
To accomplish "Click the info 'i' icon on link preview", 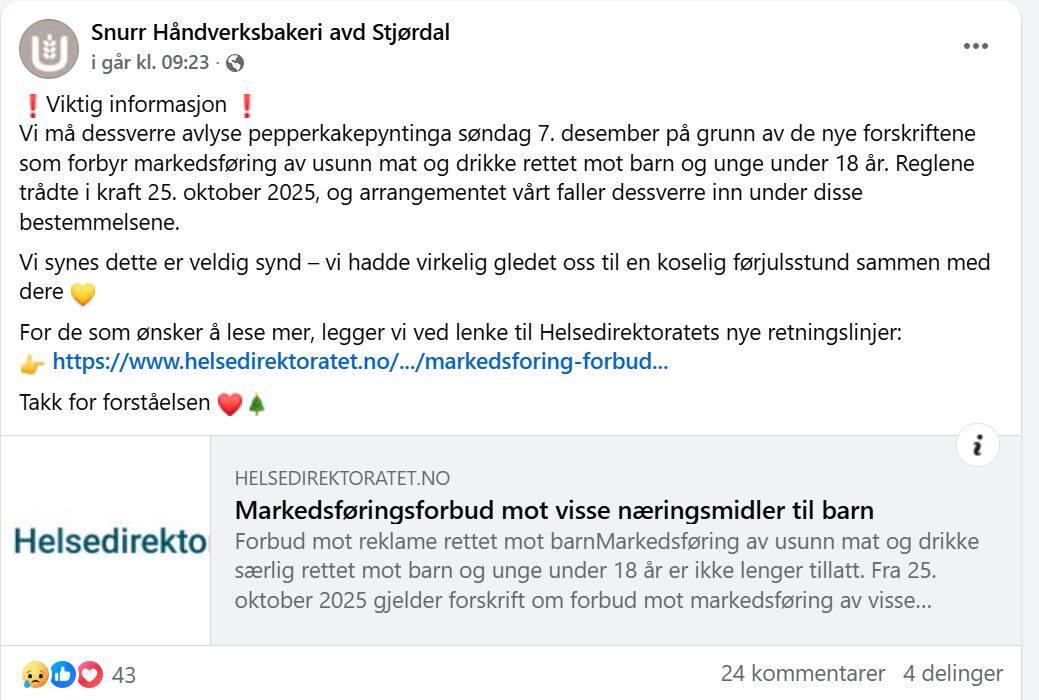I will coord(978,446).
